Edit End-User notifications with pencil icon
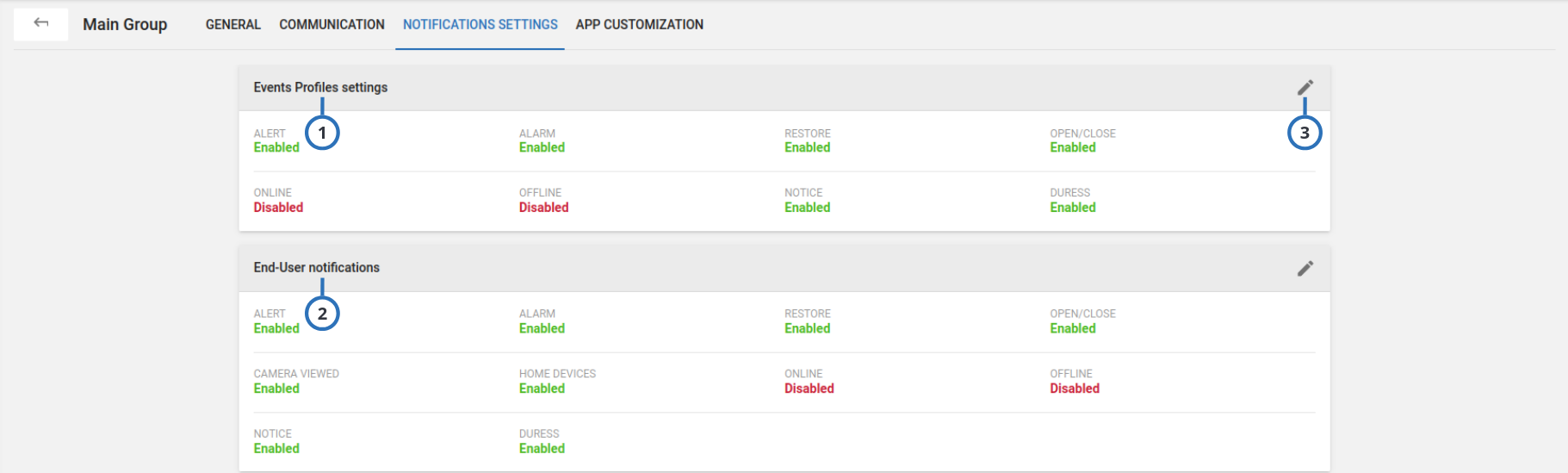Viewport: 1568px width, 473px height. 1305,269
